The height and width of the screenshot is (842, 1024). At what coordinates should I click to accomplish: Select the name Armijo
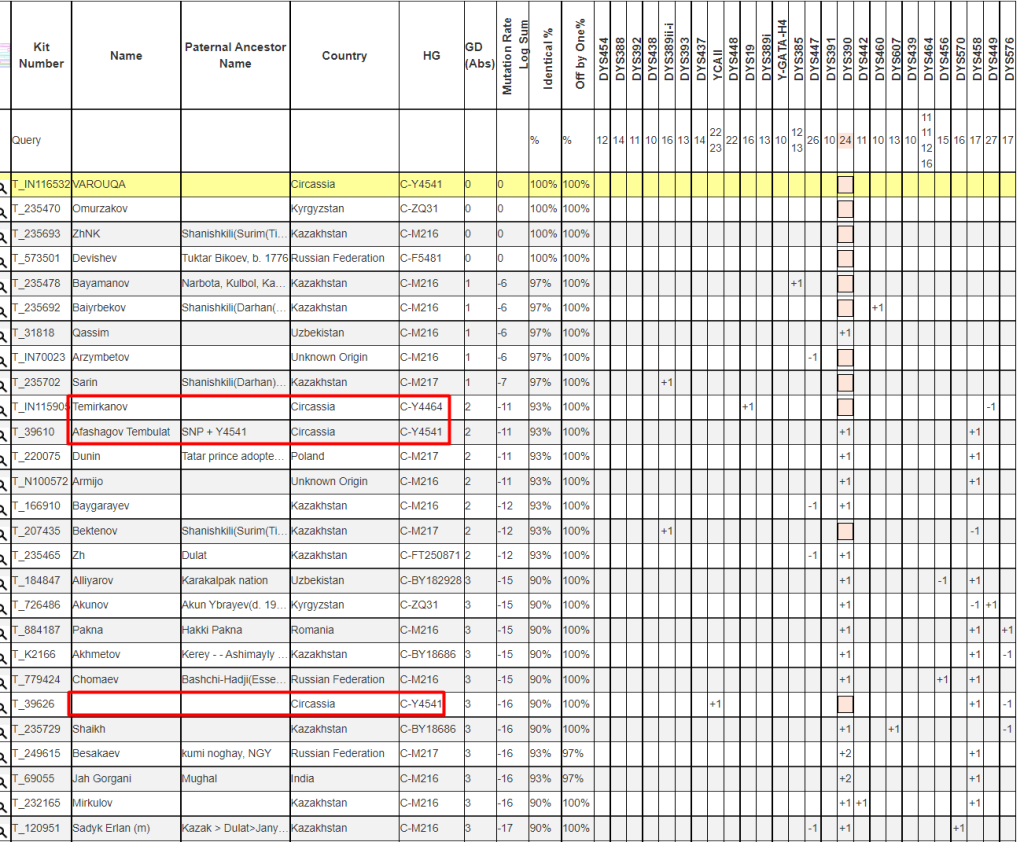(x=88, y=481)
